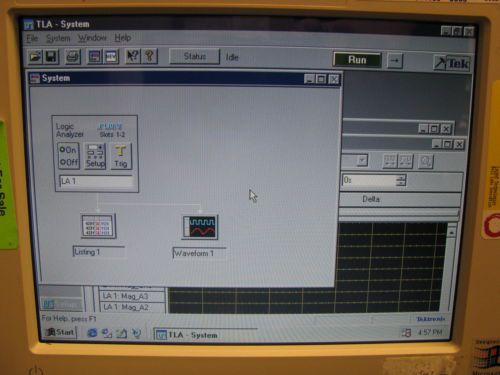Click the question mark help icon
The width and height of the screenshot is (500, 375).
tap(149, 56)
